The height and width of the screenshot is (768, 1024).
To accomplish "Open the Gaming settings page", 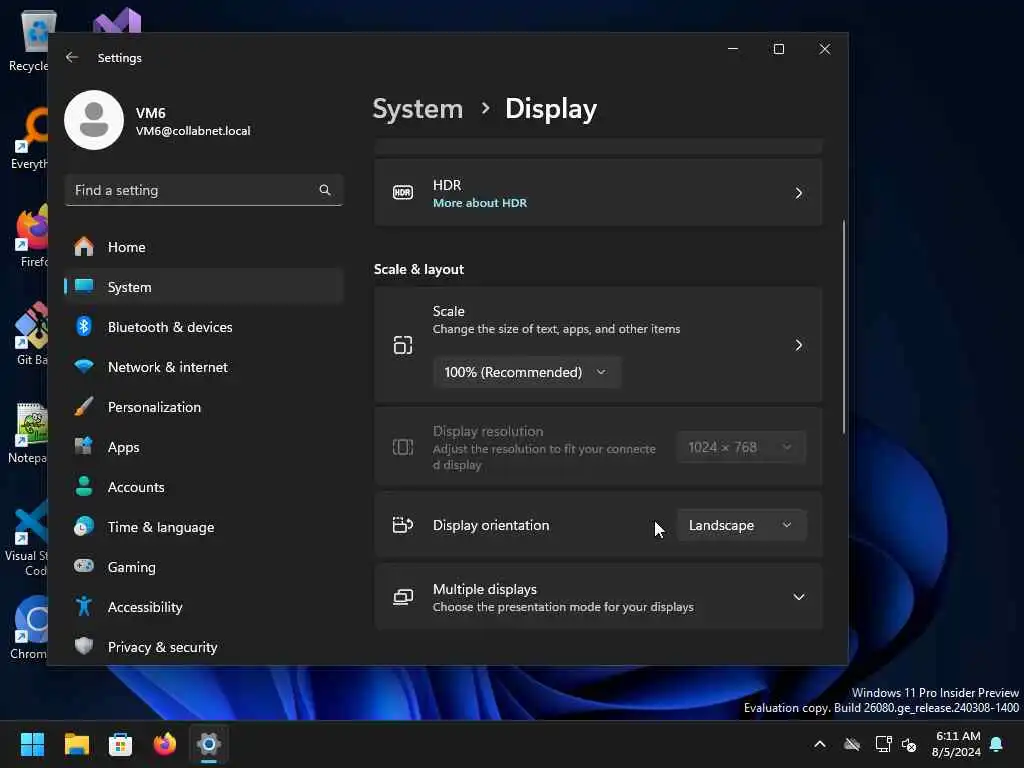I will [204, 567].
